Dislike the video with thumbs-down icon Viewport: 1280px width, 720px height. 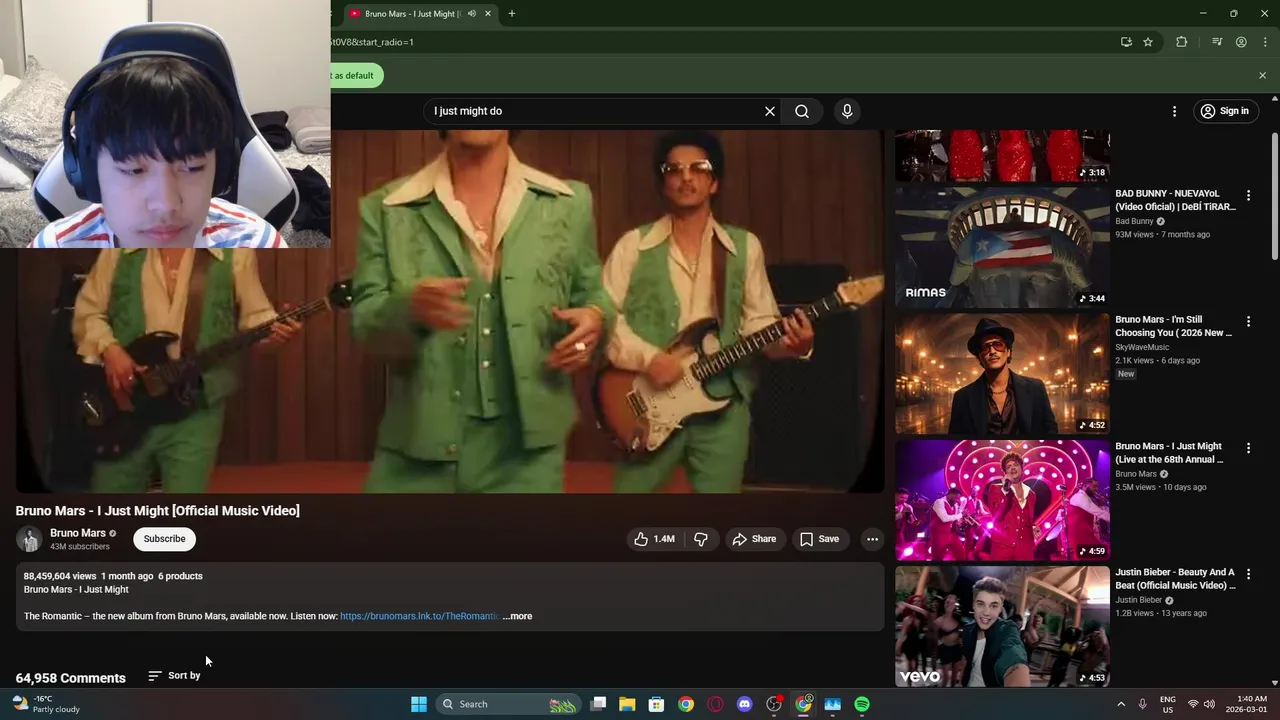[x=701, y=539]
